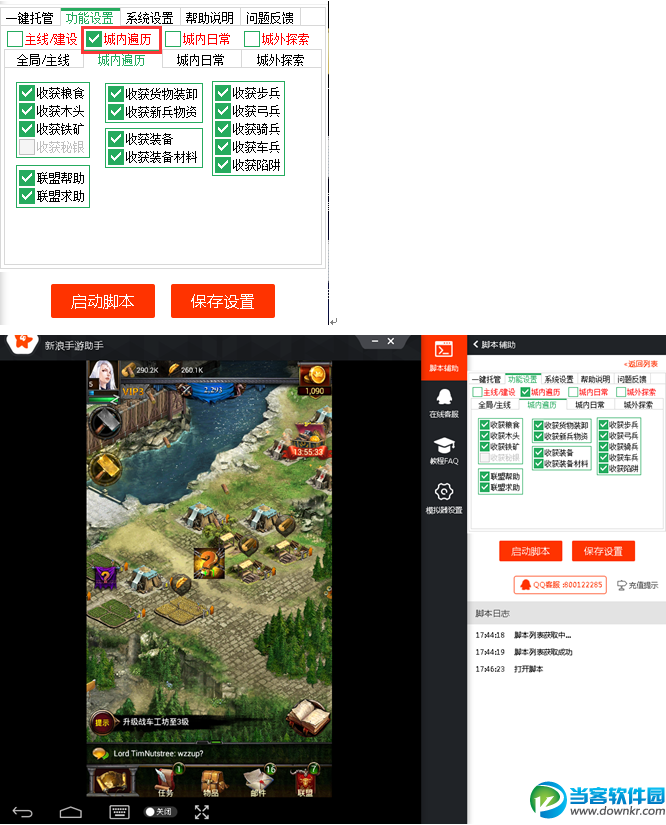Tap the world map icon in game bottom bar
Image resolution: width=666 pixels, height=825 pixels.
click(112, 781)
